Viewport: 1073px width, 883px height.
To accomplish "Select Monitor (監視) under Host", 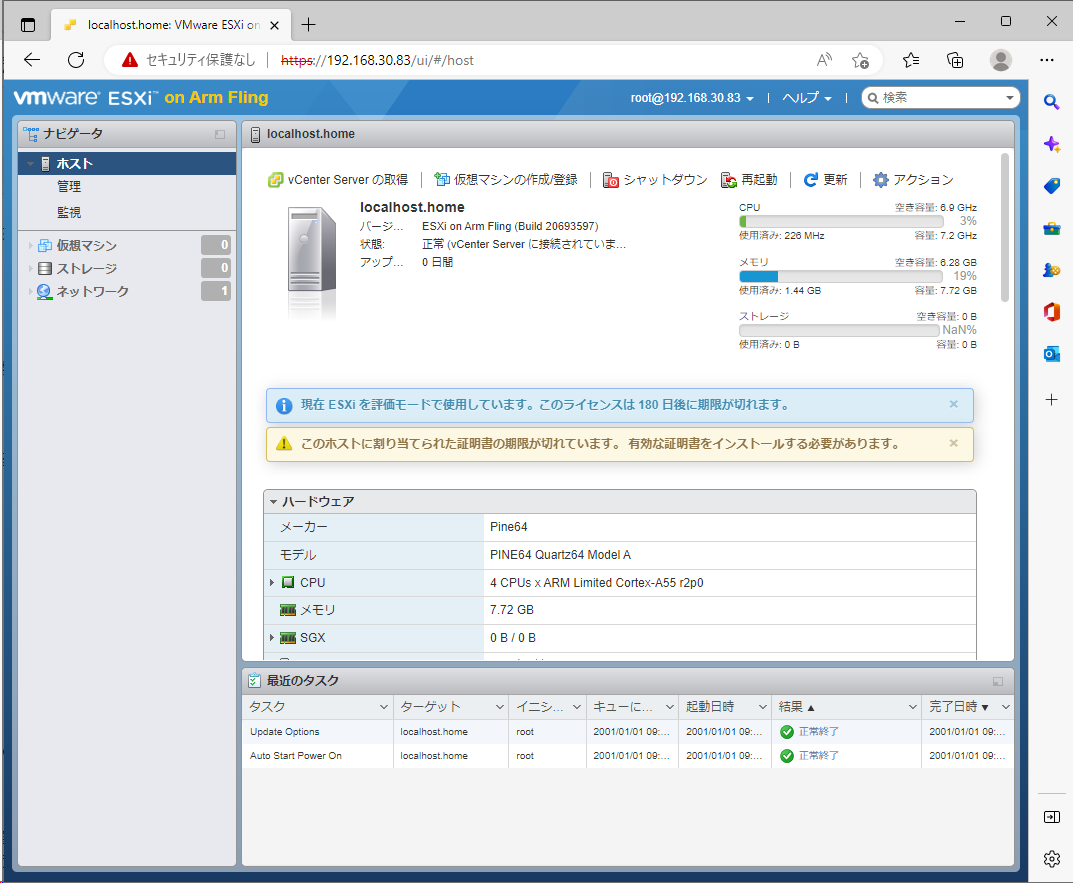I will click(x=68, y=212).
